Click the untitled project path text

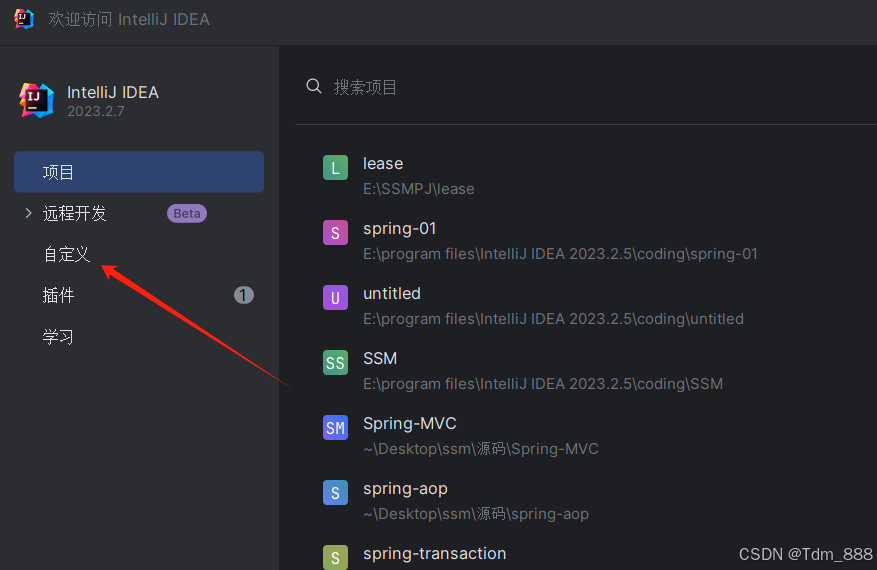coord(553,319)
